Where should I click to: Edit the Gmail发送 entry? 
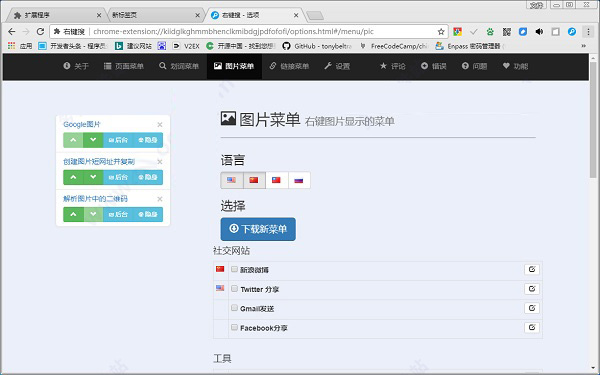[532, 308]
